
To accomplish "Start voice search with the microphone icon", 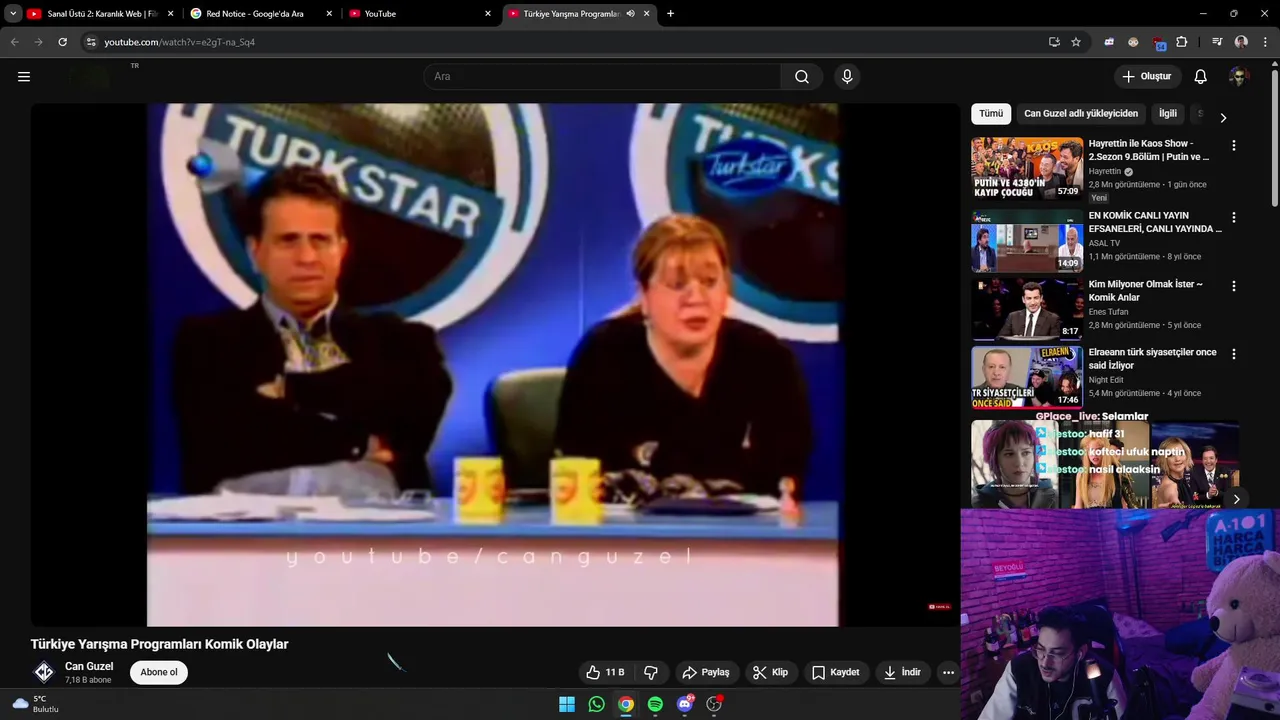I will tap(847, 77).
